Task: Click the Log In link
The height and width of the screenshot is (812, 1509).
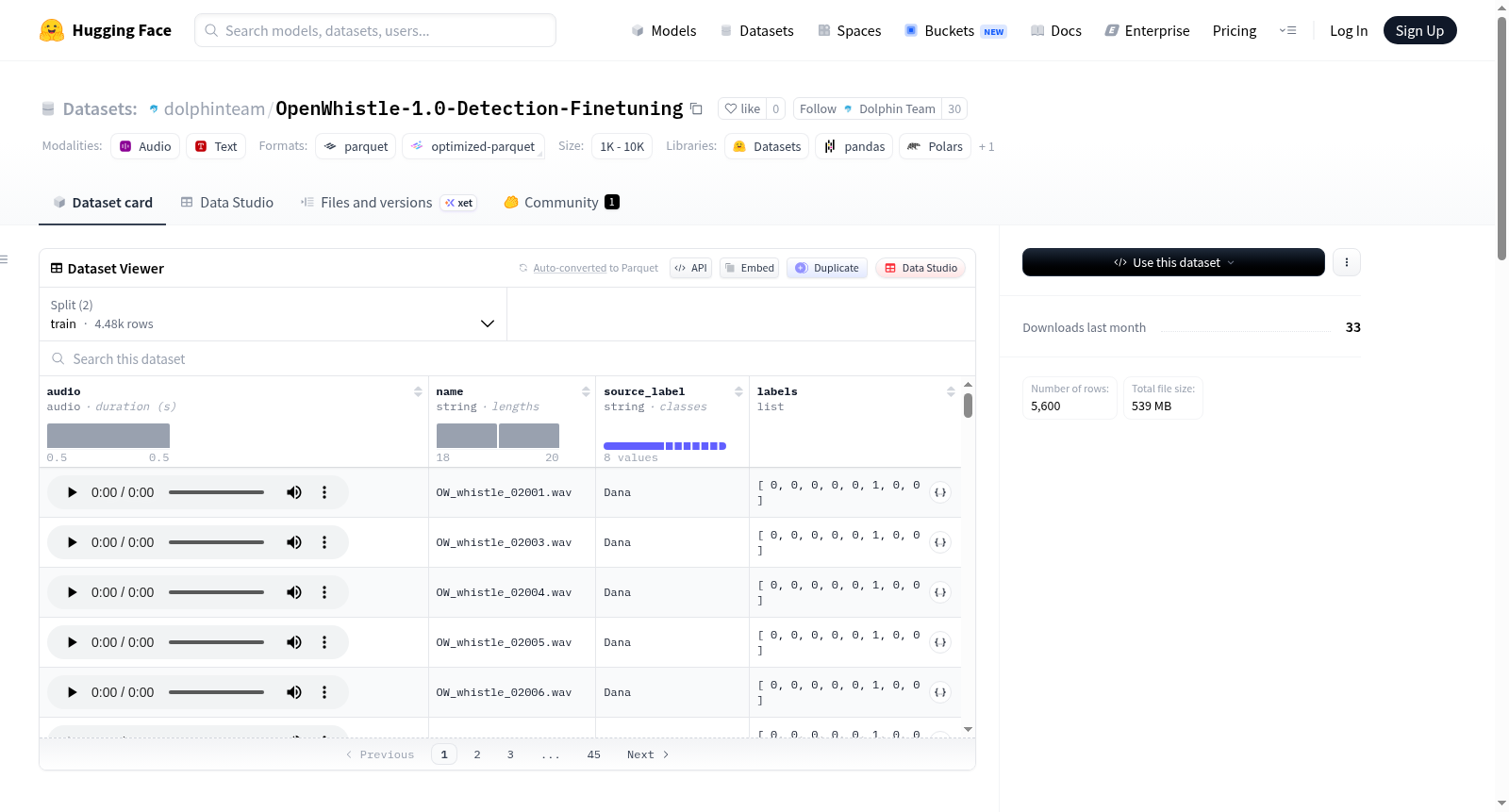Action: (x=1349, y=30)
